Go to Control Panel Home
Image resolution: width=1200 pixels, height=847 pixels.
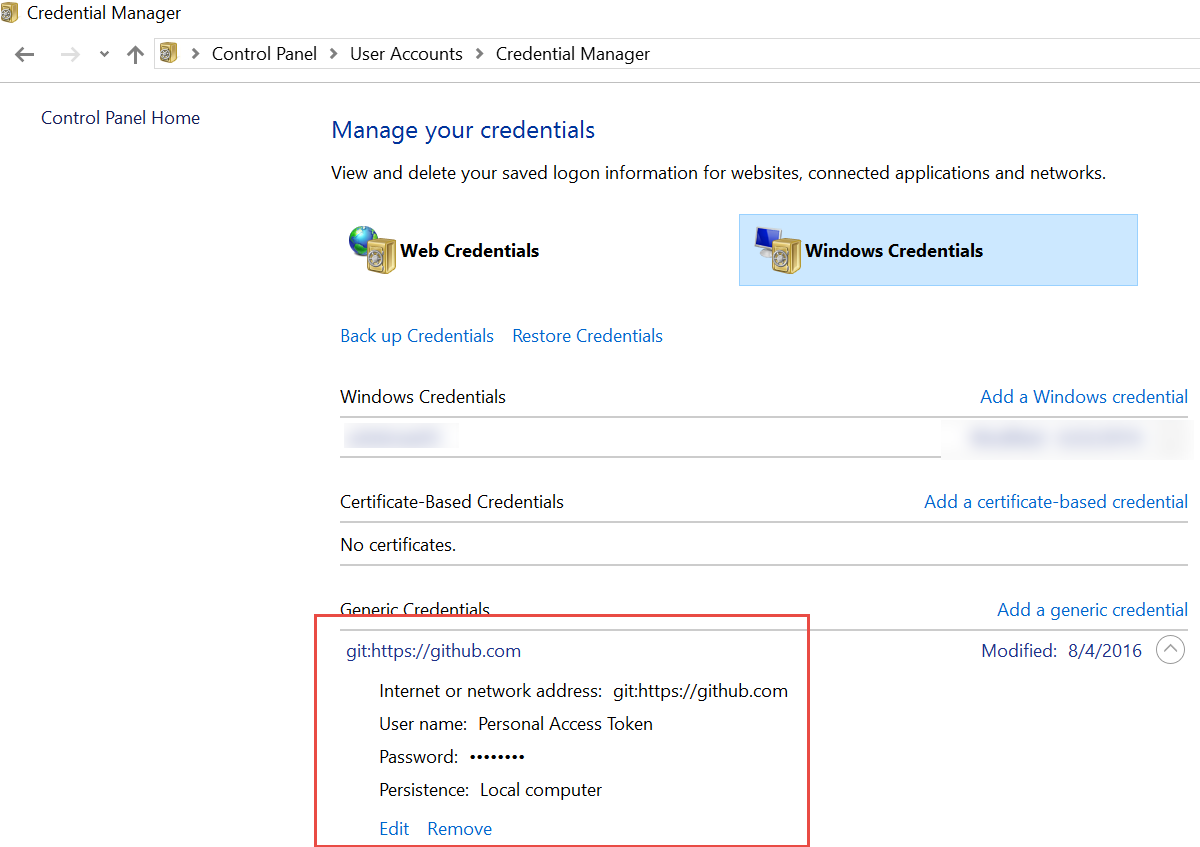(120, 118)
